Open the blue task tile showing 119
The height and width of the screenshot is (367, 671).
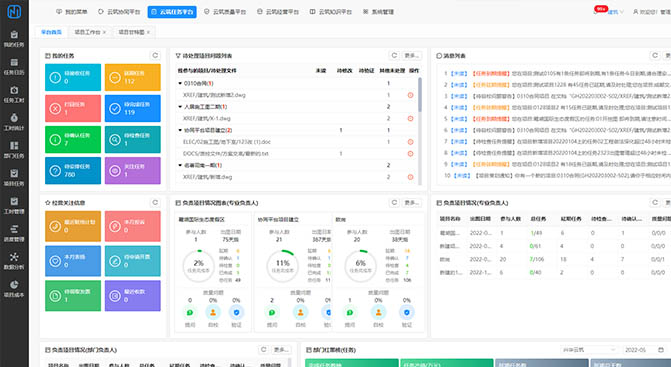(133, 109)
